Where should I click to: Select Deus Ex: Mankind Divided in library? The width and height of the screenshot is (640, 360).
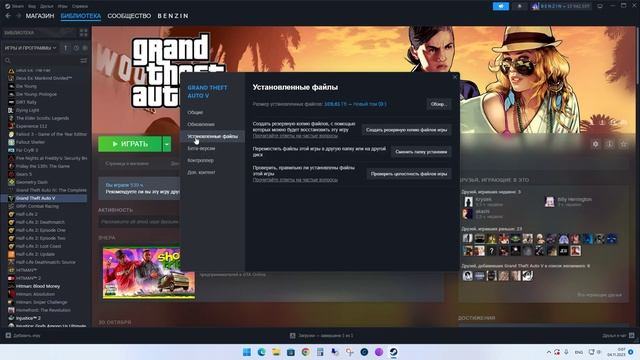coord(44,78)
